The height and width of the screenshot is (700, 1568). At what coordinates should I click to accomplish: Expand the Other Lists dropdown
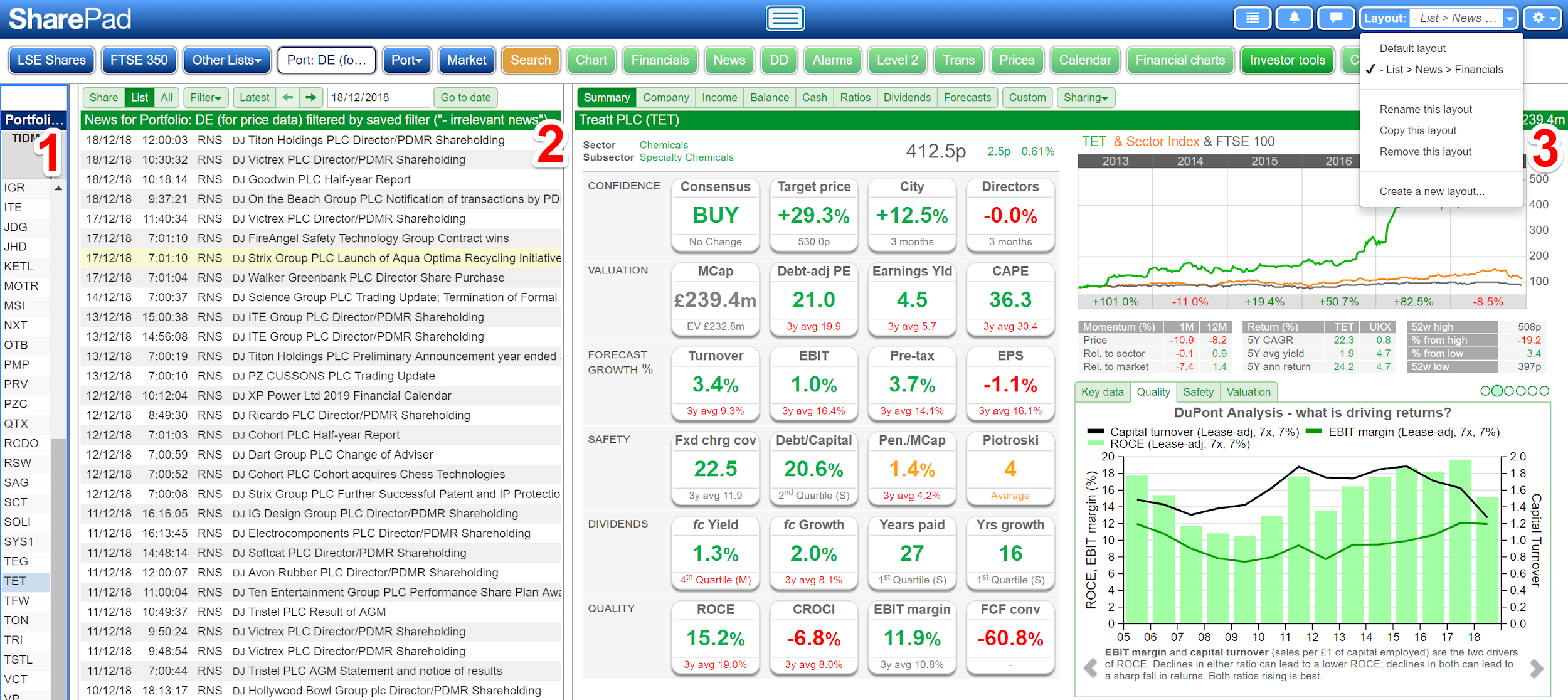[x=226, y=60]
